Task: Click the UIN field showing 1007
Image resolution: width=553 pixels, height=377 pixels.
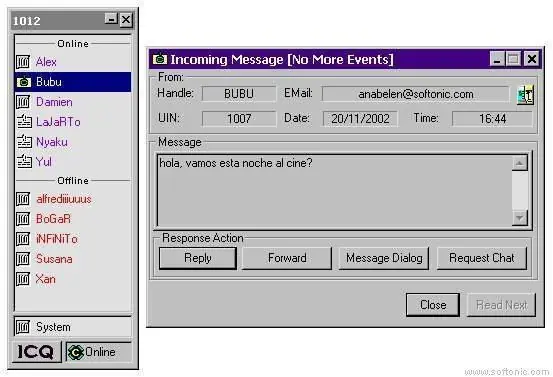Action: pos(239,118)
